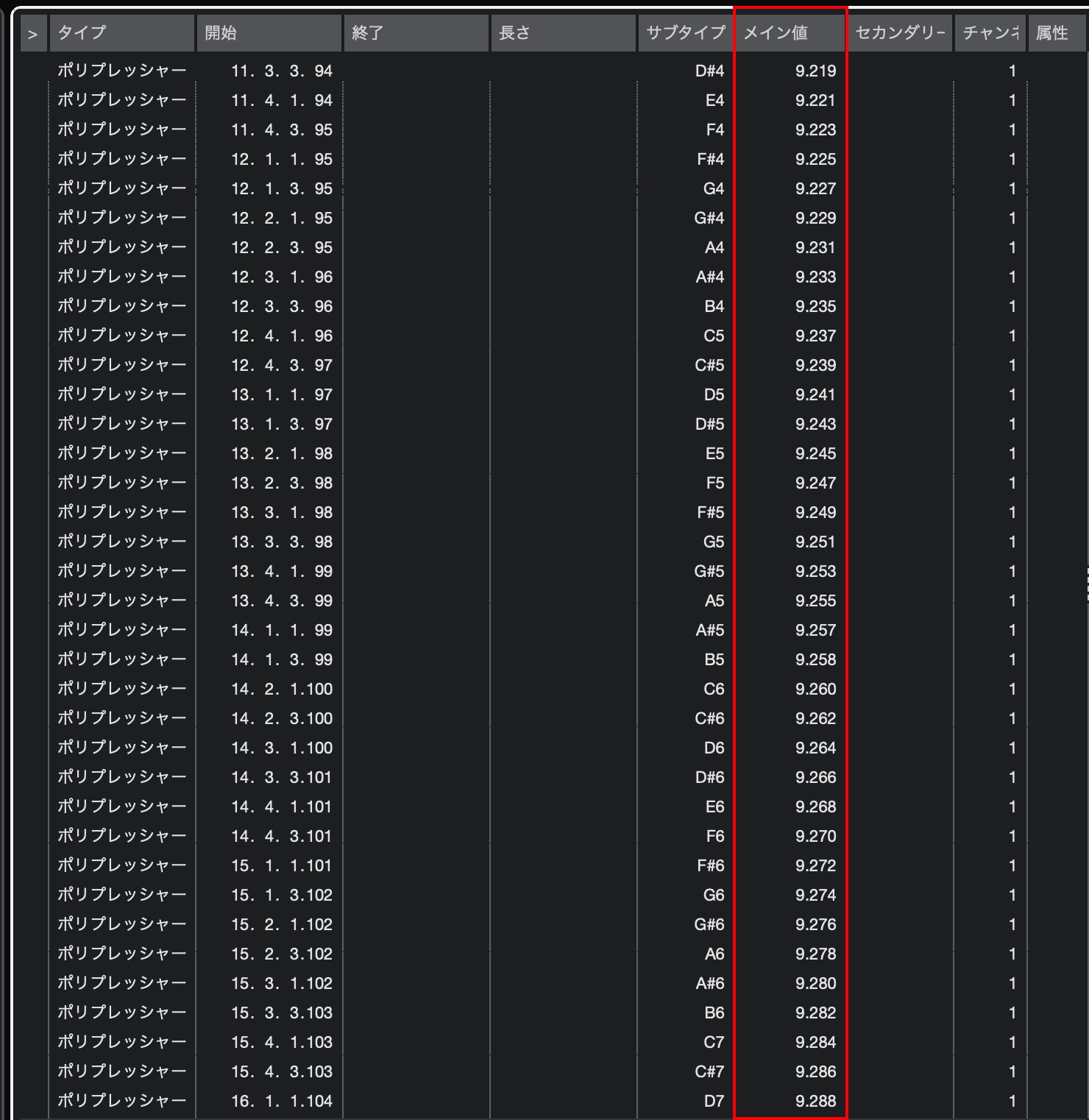Click start position 13. 2. 3. 98
Screen dimensions: 1089x1120
282,483
